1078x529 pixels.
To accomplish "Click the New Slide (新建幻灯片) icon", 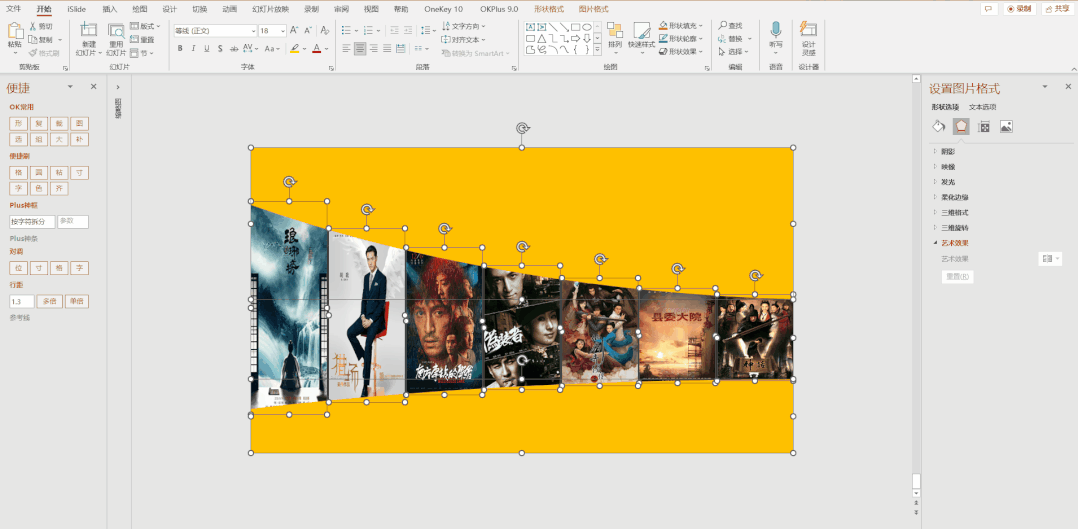I will tap(88, 30).
